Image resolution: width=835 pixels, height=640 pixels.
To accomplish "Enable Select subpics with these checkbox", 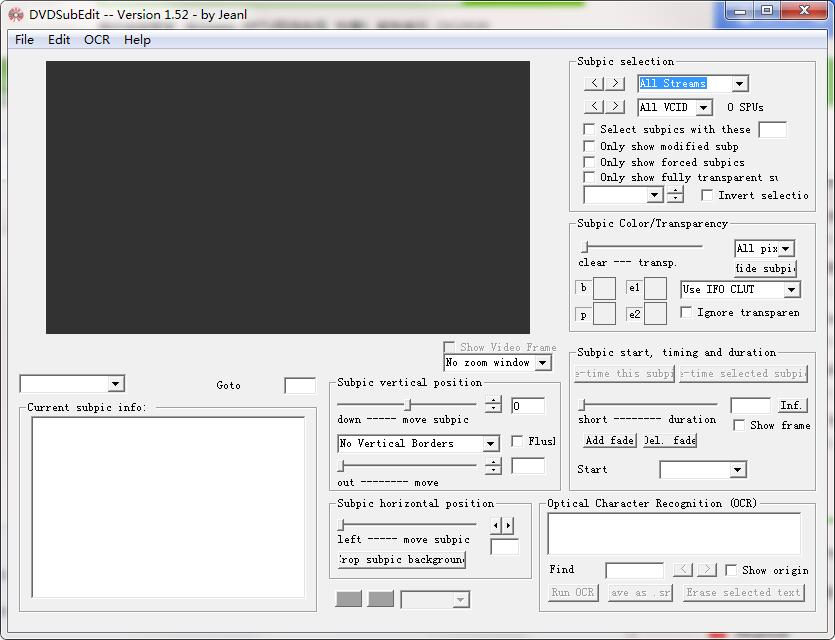I will click(589, 129).
